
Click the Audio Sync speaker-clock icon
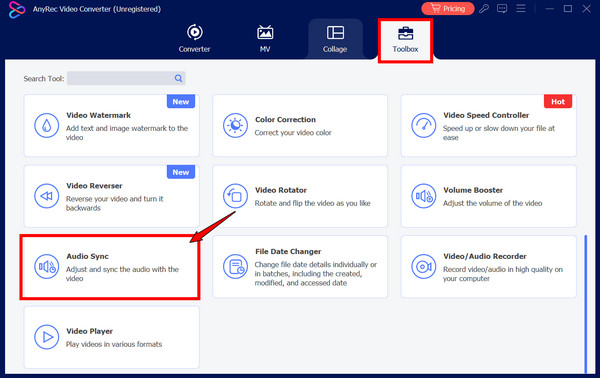click(46, 267)
